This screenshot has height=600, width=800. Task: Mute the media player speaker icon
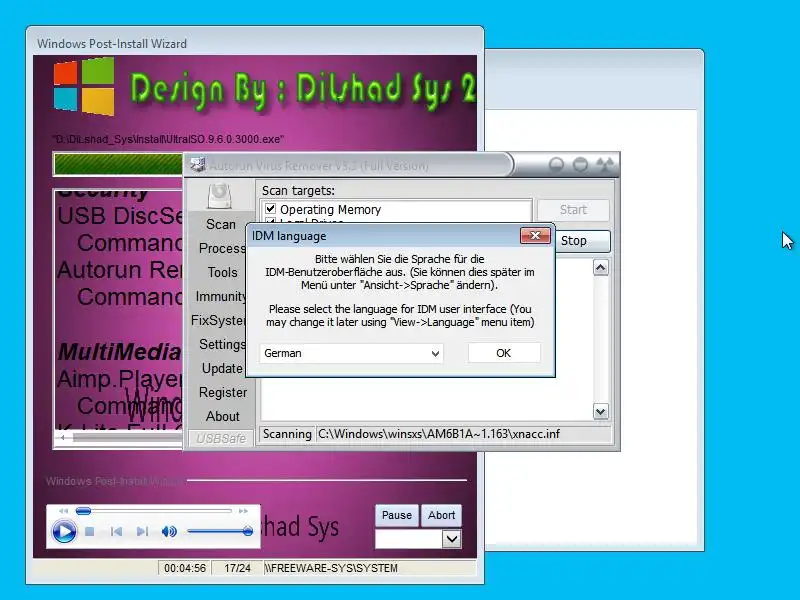tap(169, 532)
